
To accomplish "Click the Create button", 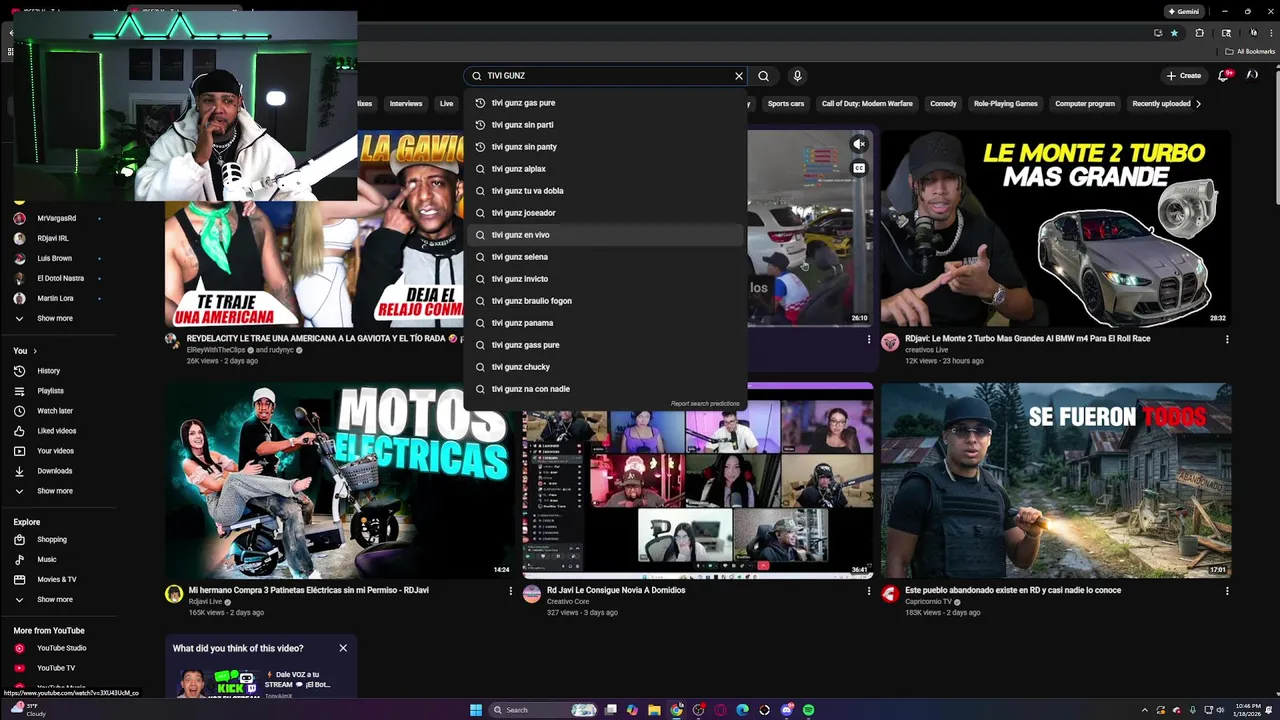I will (x=1183, y=75).
